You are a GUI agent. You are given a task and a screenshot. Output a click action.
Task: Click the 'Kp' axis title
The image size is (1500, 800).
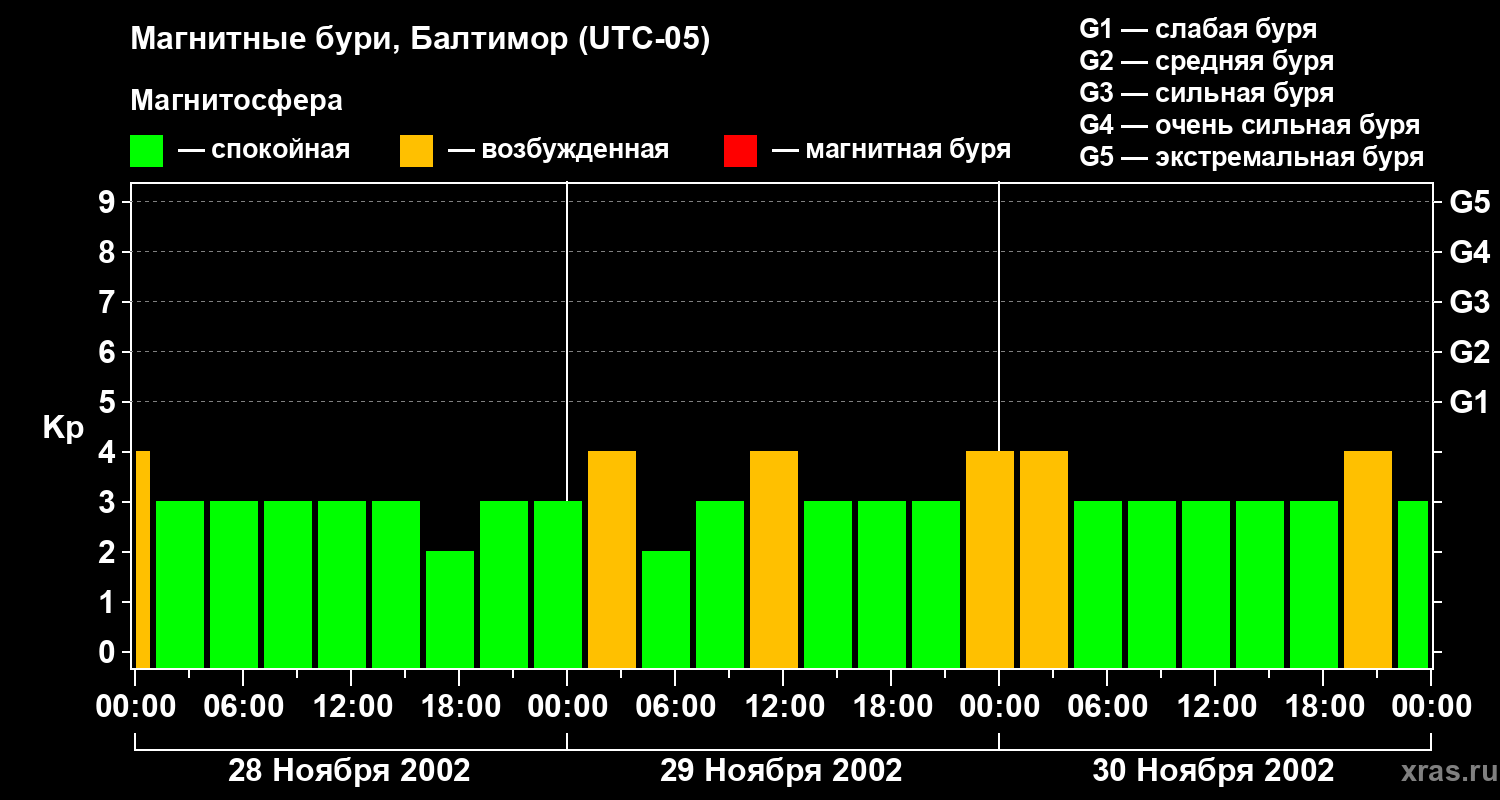63,428
